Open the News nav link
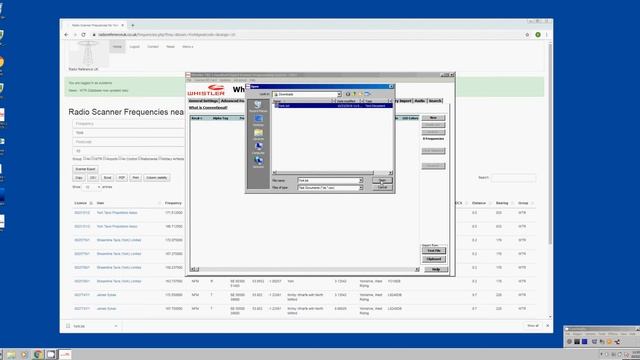Screen dimensions: 640x360 pos(170,47)
